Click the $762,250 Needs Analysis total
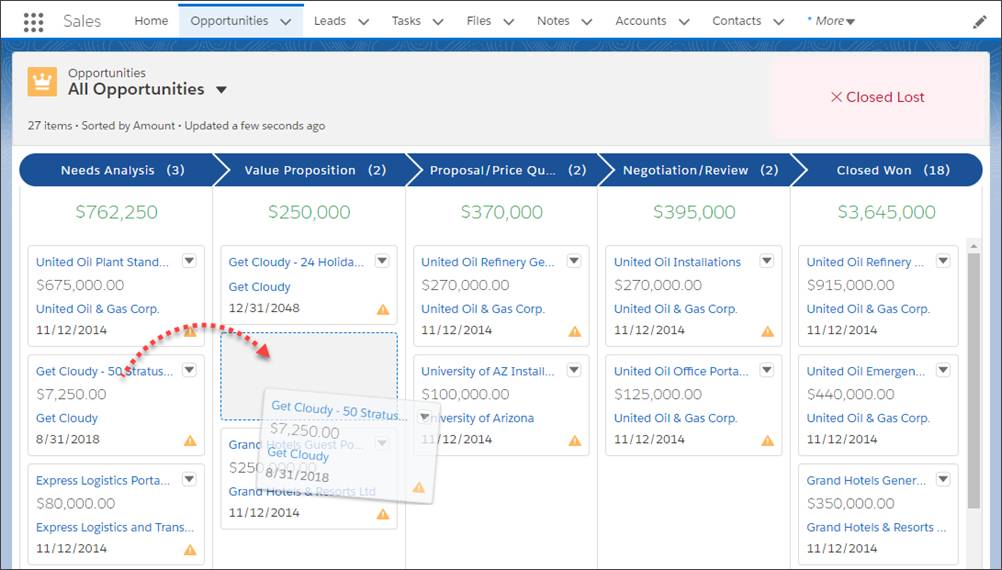 point(116,212)
